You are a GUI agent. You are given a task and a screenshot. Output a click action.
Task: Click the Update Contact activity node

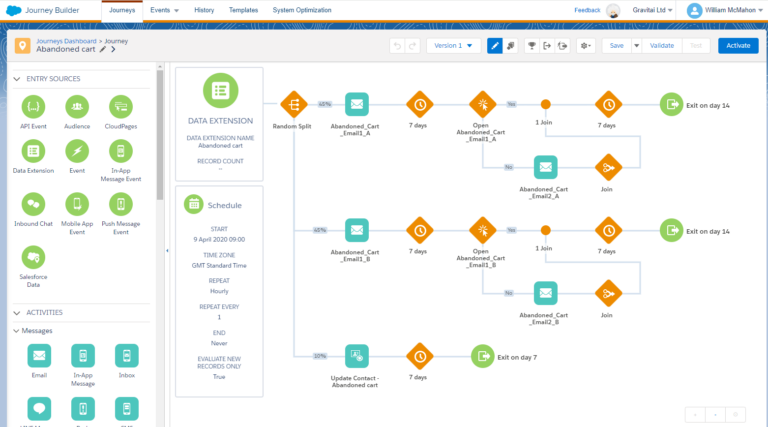[357, 355]
